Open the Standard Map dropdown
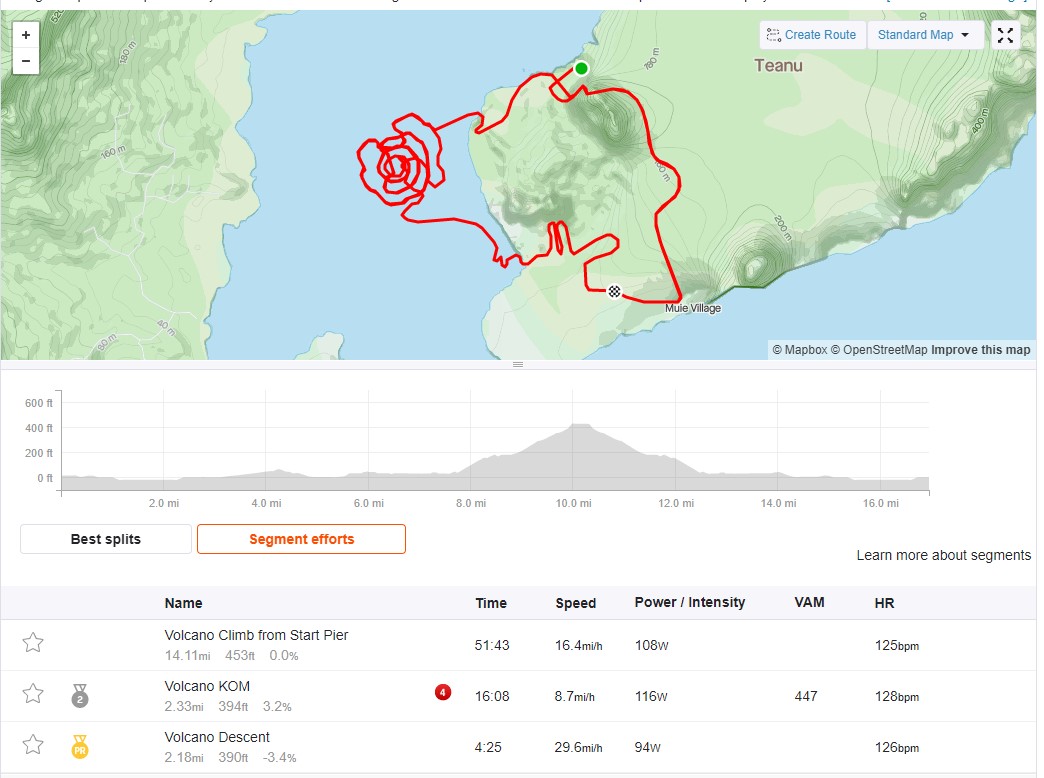 click(x=925, y=35)
